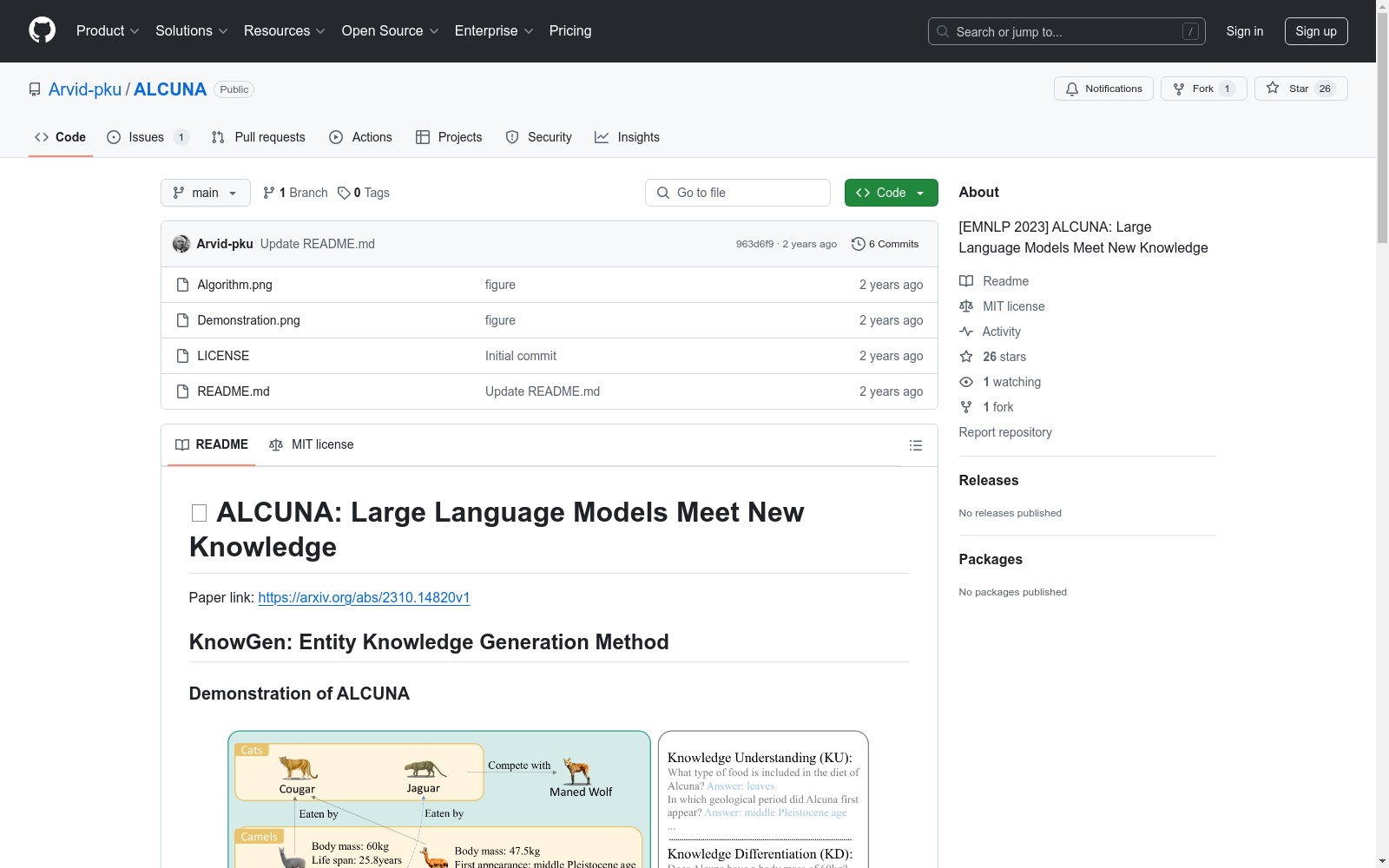
Task: Click the Demonstration figure image
Action: pos(549,799)
